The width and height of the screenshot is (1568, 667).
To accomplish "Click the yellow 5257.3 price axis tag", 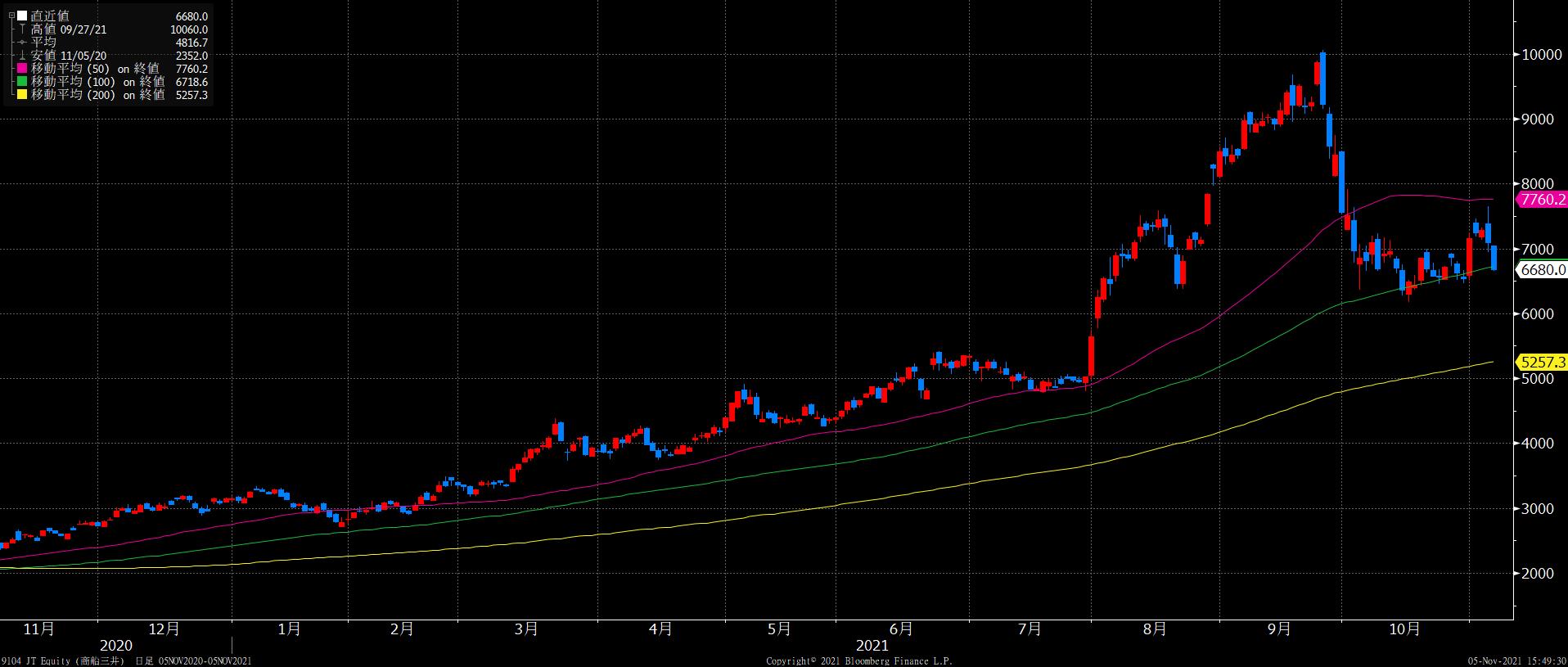I will tap(1542, 362).
